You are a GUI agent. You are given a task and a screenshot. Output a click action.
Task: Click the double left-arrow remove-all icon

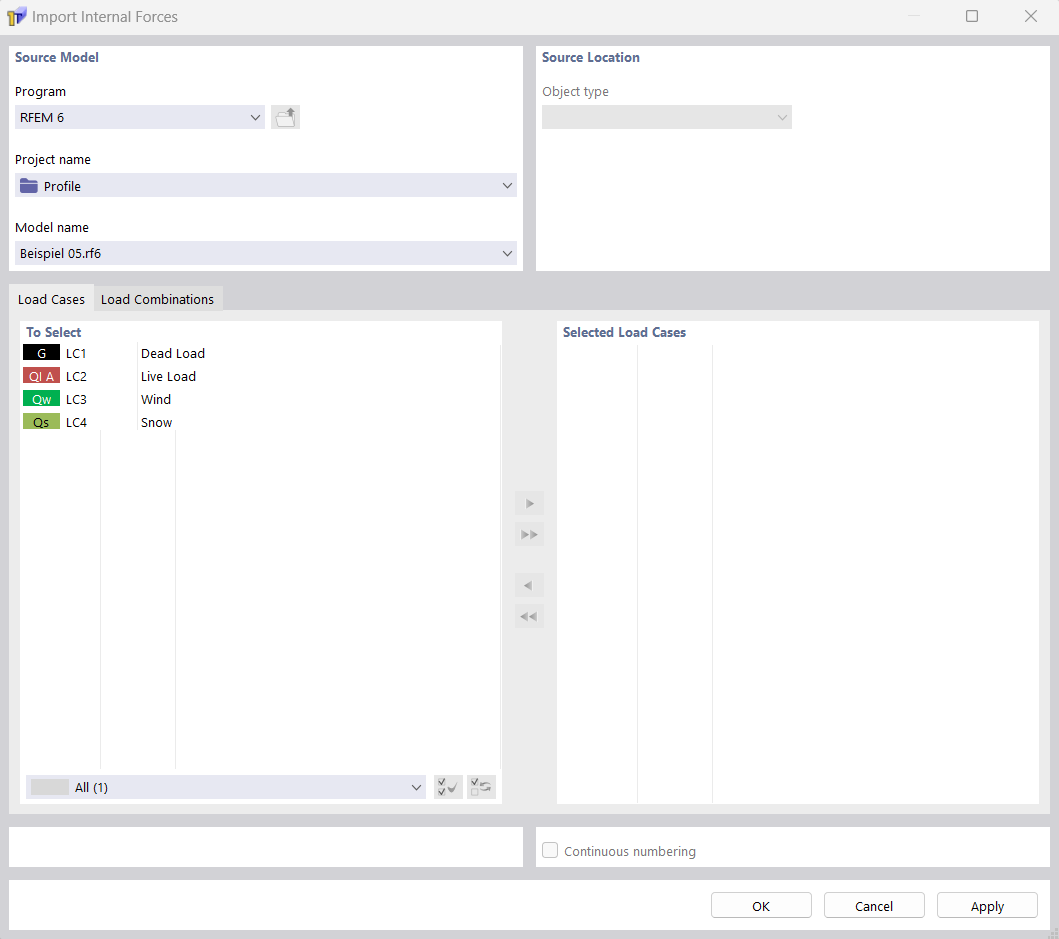pos(529,616)
